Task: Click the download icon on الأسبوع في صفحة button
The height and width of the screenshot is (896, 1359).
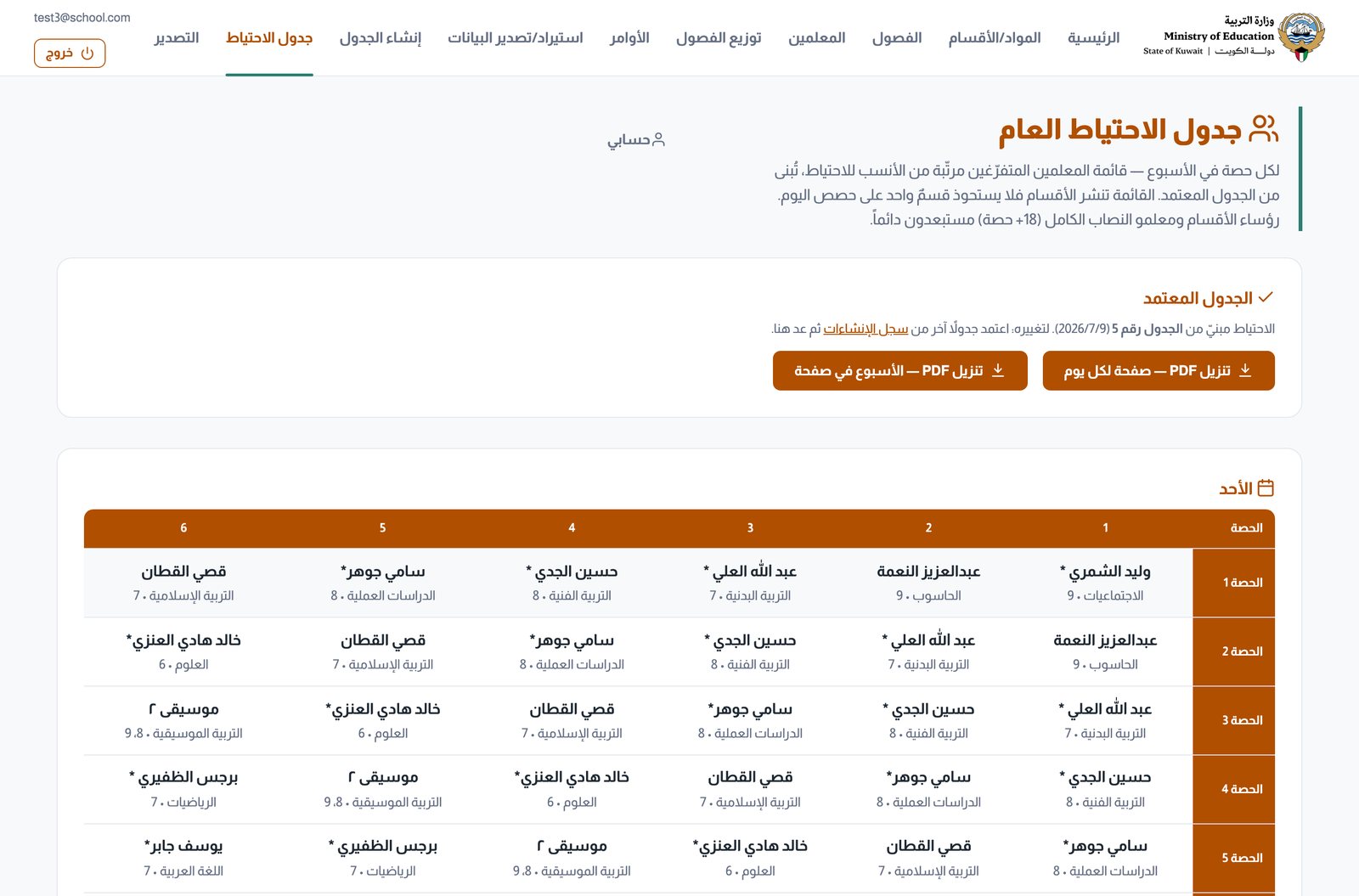Action: (998, 370)
